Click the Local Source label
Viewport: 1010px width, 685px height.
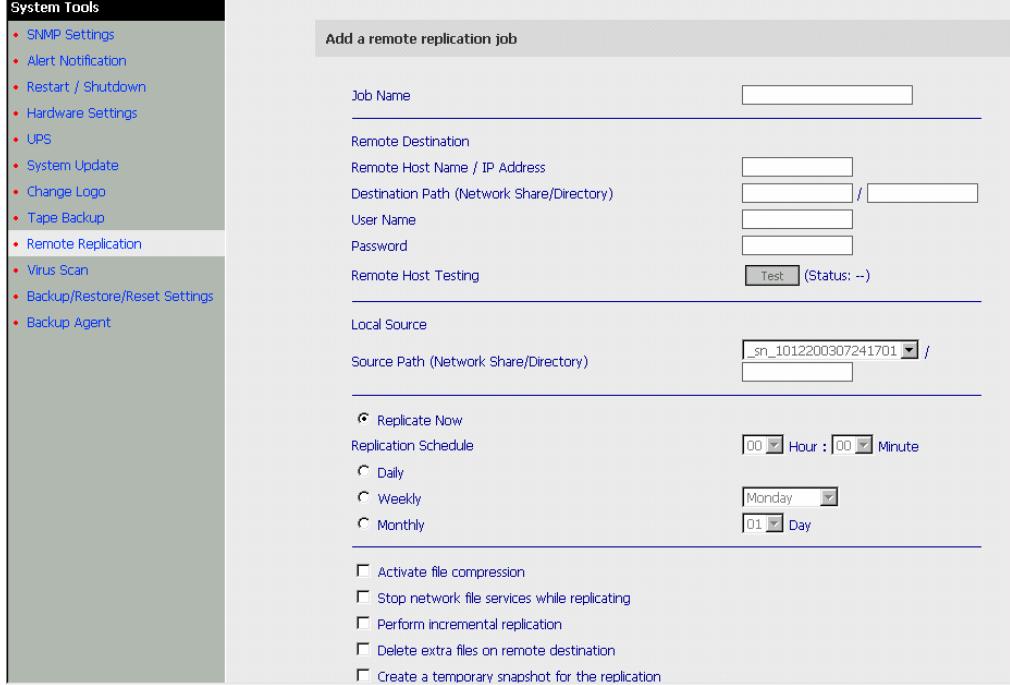coord(388,325)
